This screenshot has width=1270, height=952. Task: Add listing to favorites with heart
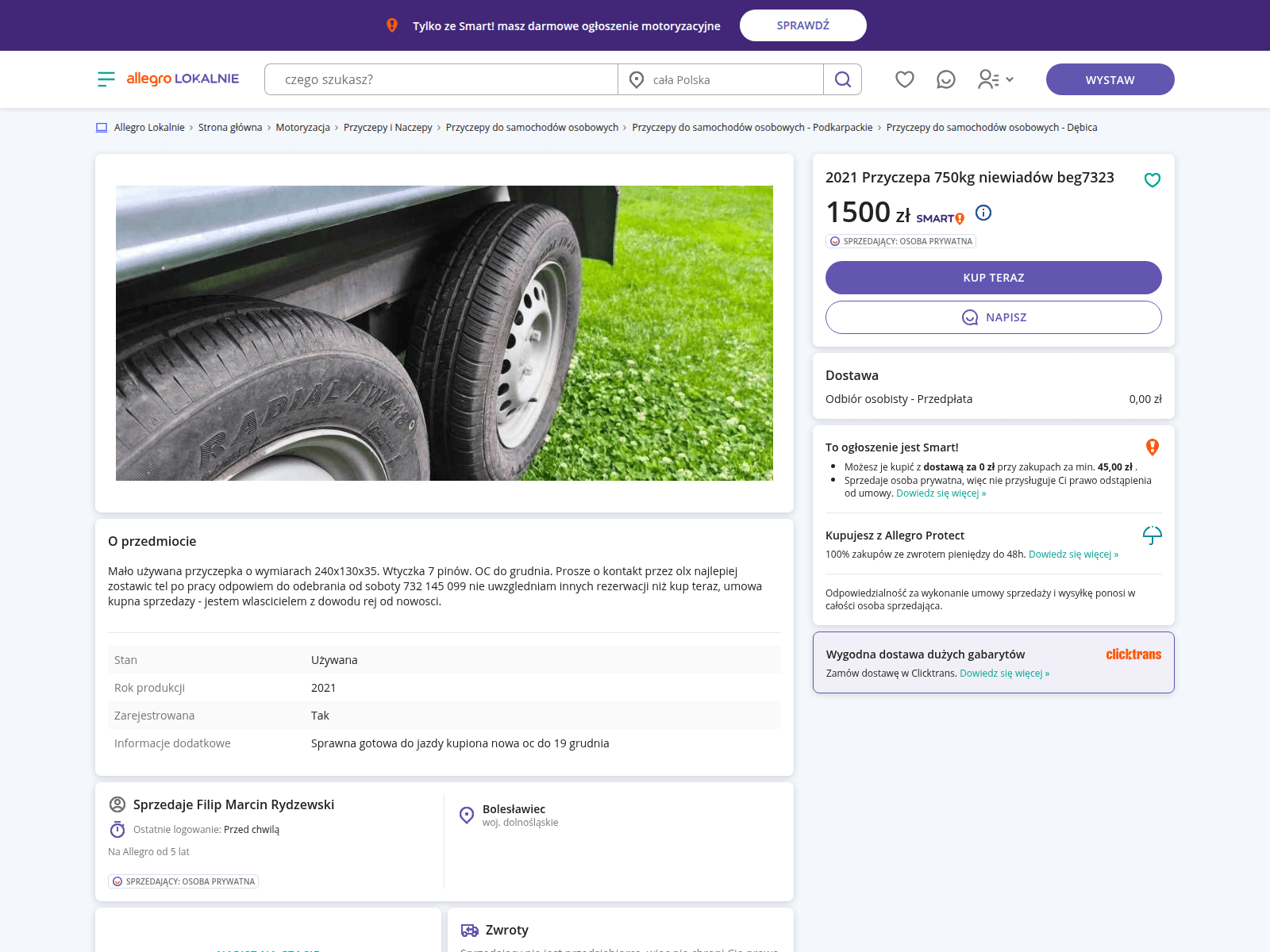(1153, 180)
